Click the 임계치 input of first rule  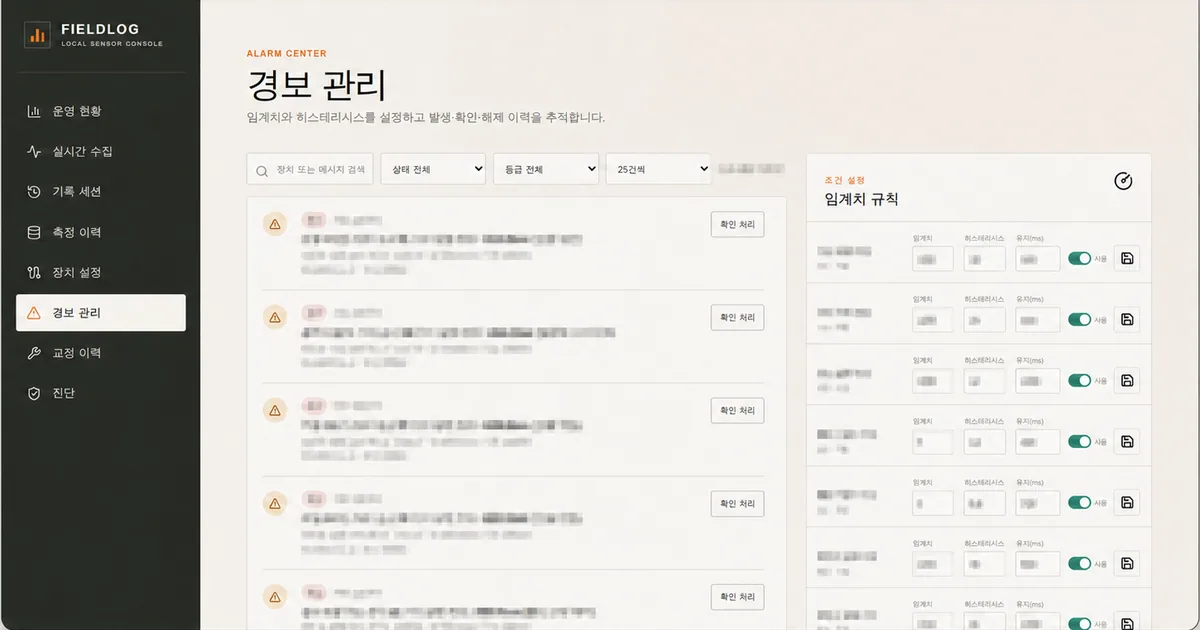coord(932,259)
